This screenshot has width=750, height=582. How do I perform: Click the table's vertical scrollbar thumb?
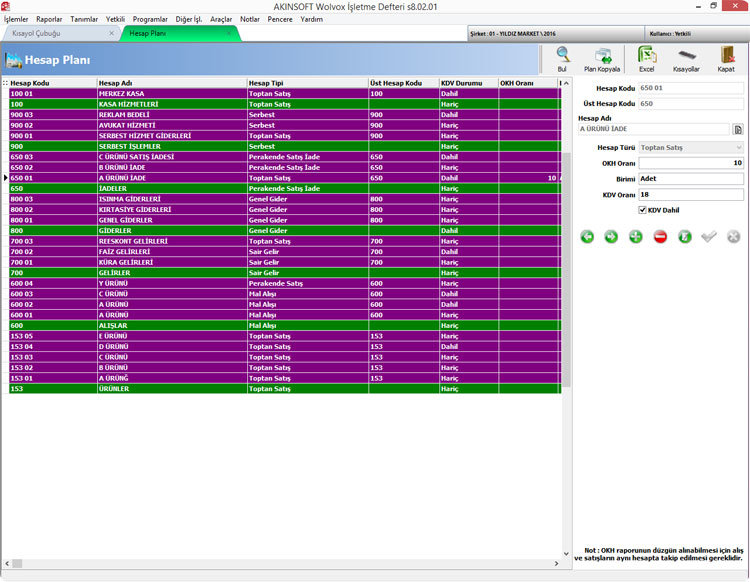click(566, 270)
